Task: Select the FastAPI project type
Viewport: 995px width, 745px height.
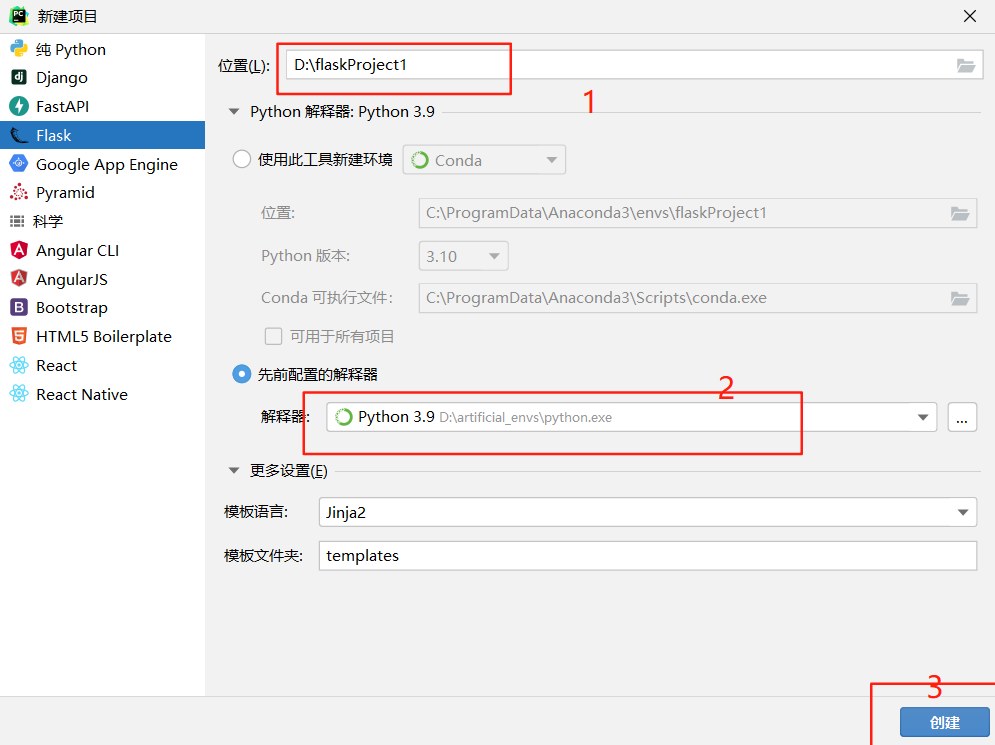Action: 102,106
